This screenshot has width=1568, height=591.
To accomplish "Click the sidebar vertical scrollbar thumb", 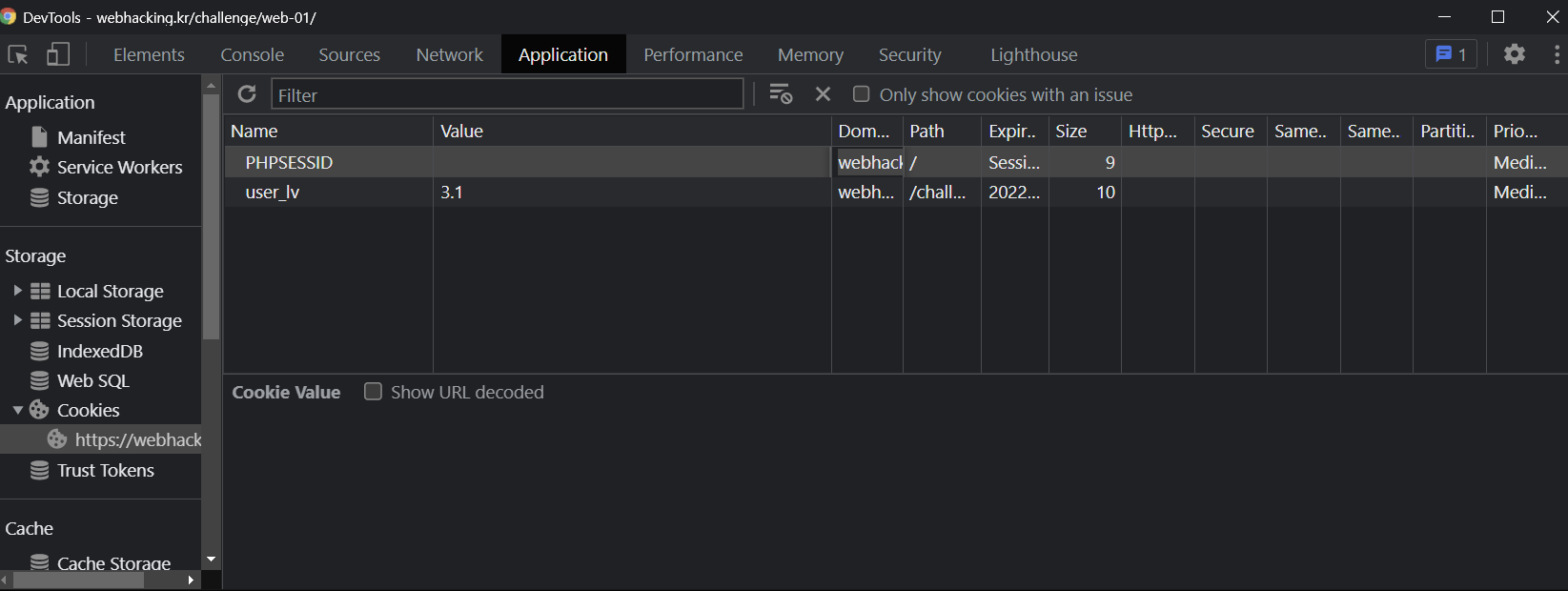I will (x=211, y=217).
